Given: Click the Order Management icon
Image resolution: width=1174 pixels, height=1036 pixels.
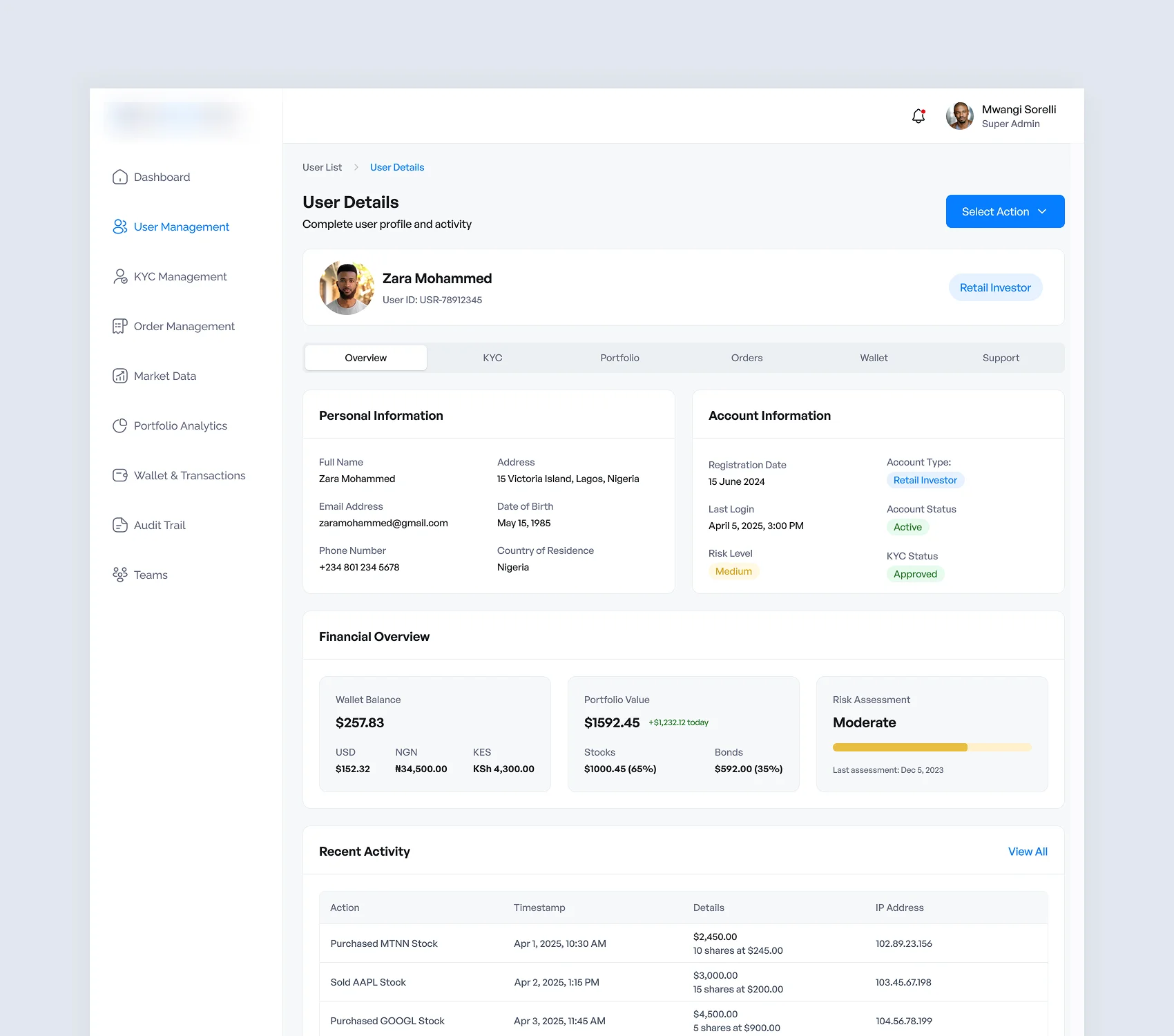Looking at the screenshot, I should pyautogui.click(x=120, y=326).
